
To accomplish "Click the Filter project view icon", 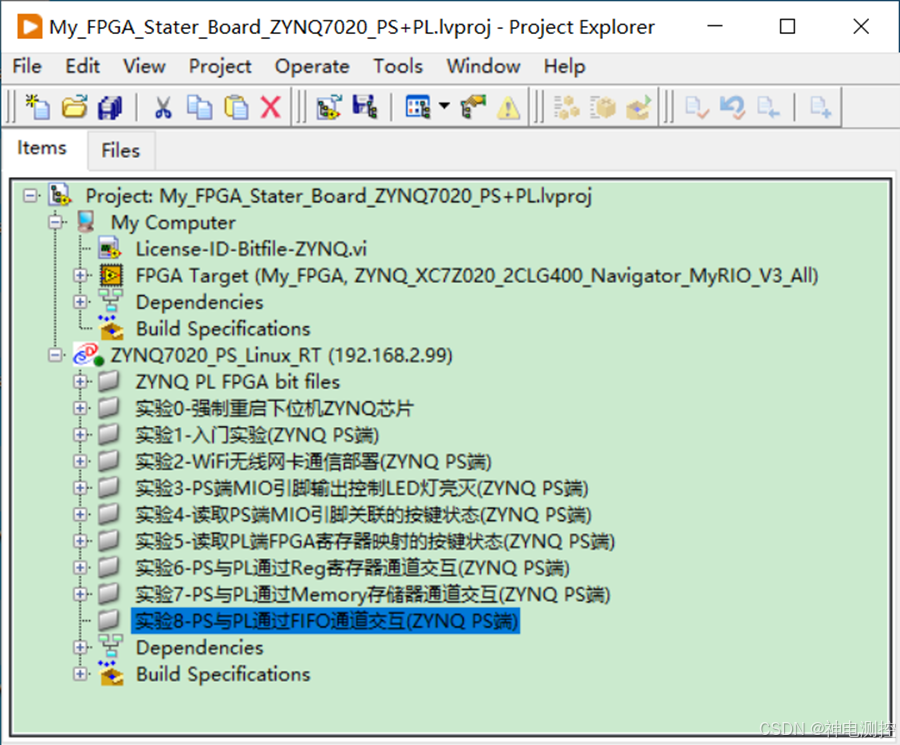I will coord(417,107).
